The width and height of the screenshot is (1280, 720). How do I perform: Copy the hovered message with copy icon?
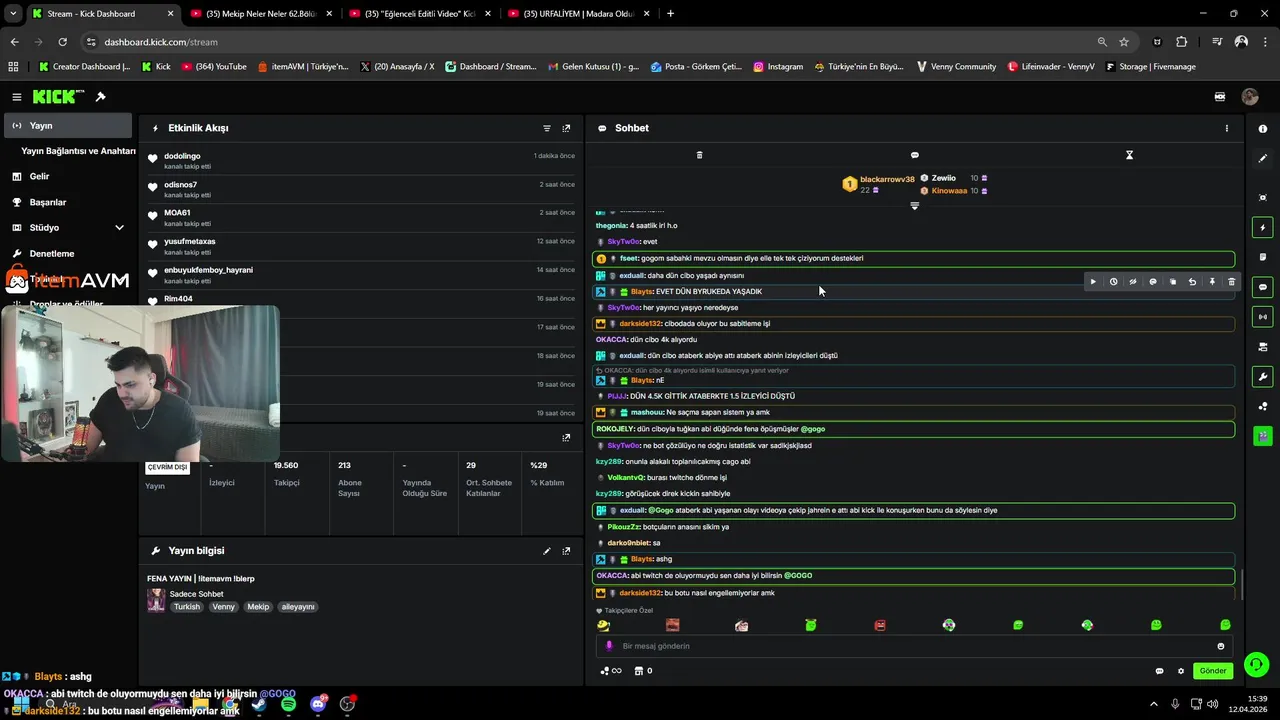pyautogui.click(x=1172, y=282)
